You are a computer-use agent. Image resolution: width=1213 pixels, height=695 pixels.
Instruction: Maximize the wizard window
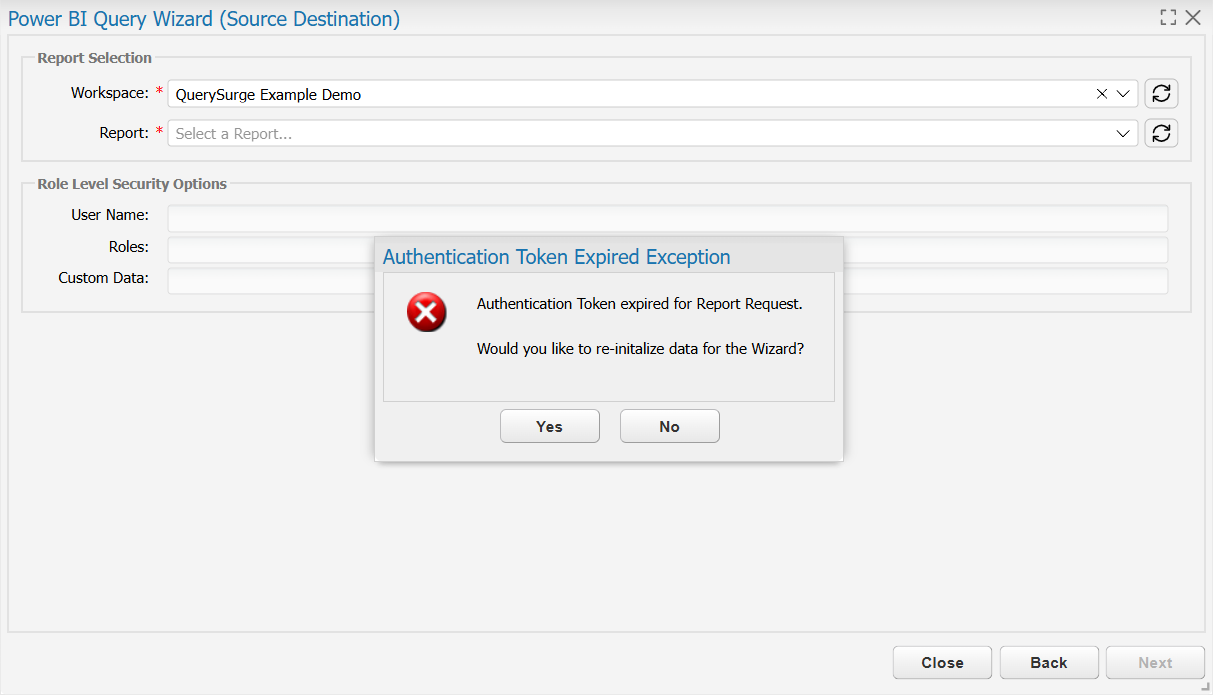coord(1168,17)
